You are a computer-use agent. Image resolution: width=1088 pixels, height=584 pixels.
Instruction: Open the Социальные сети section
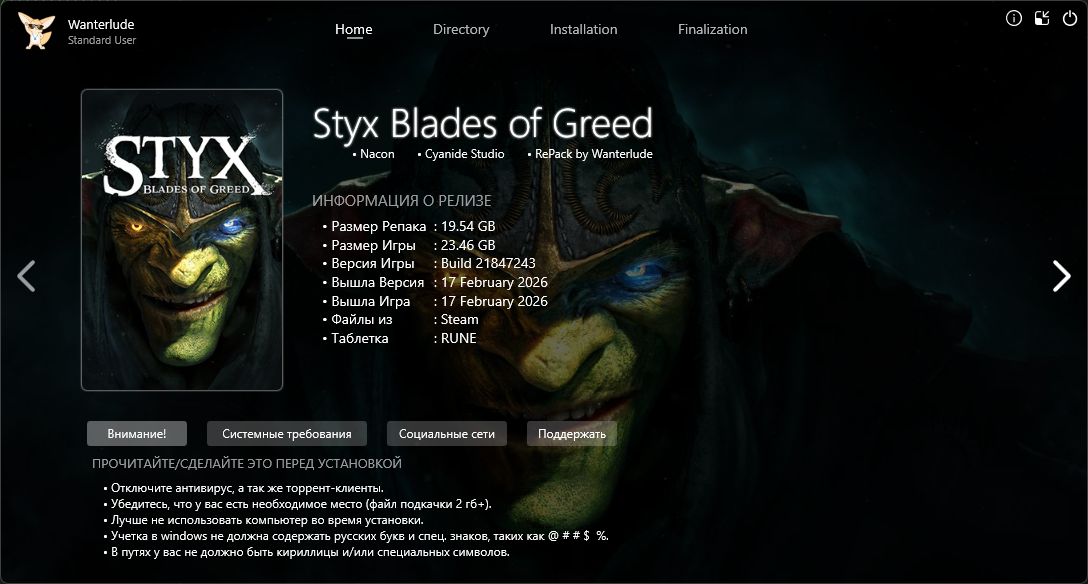447,433
